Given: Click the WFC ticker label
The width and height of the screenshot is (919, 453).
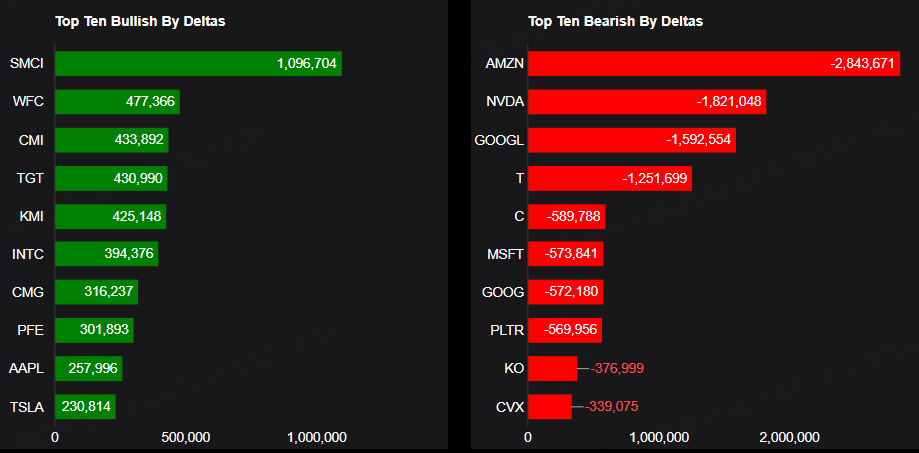Looking at the screenshot, I should [28, 101].
